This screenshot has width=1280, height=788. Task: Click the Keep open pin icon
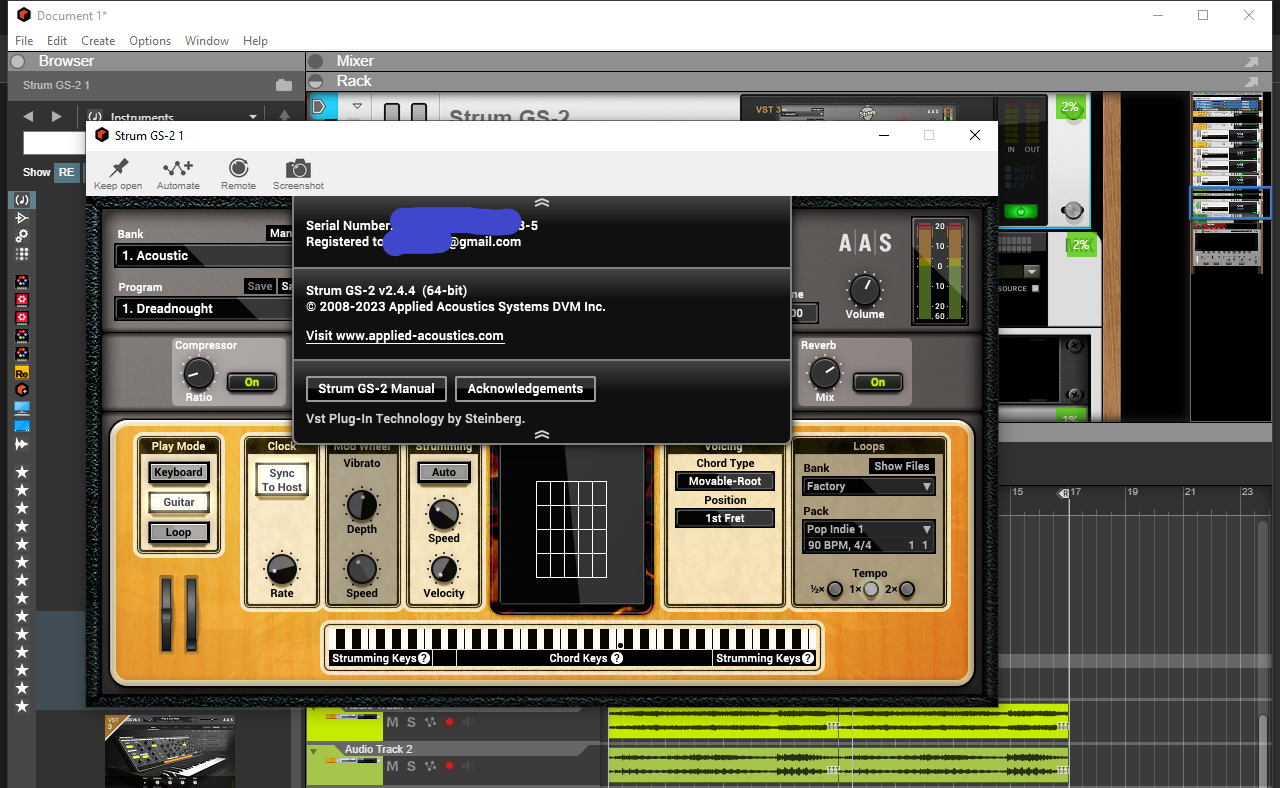tap(118, 168)
